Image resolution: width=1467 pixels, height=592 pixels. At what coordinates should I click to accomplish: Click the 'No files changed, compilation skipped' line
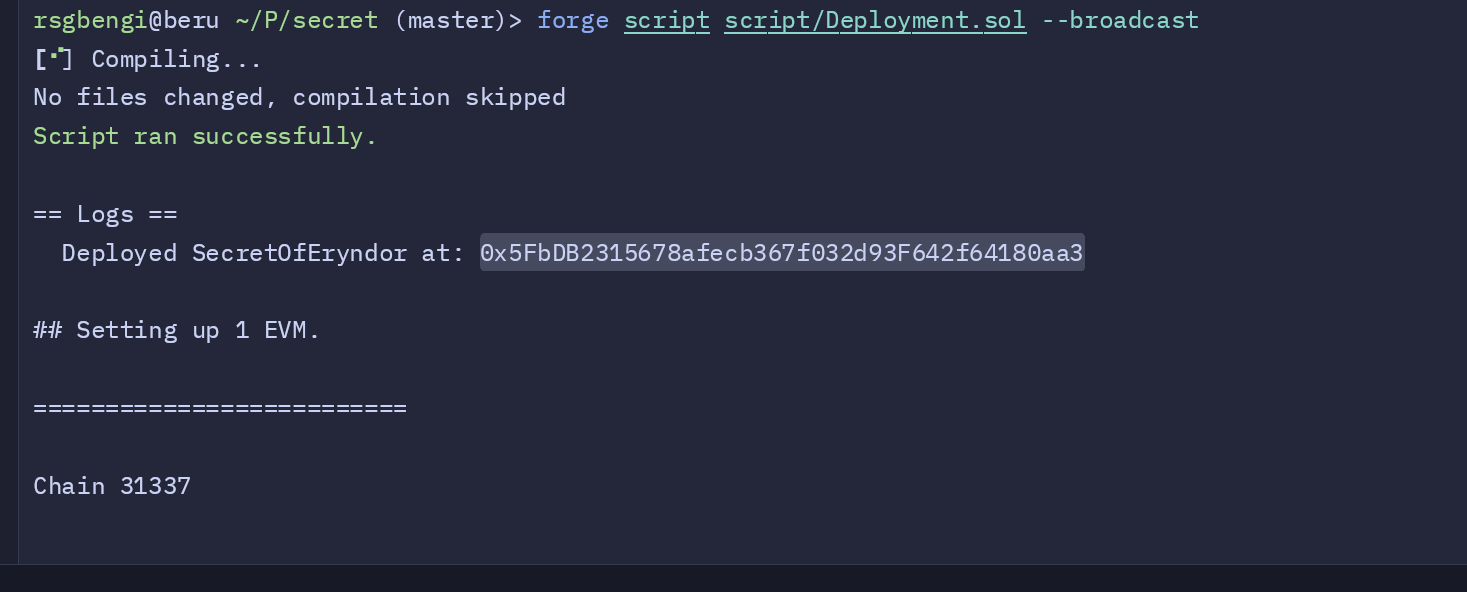(299, 97)
